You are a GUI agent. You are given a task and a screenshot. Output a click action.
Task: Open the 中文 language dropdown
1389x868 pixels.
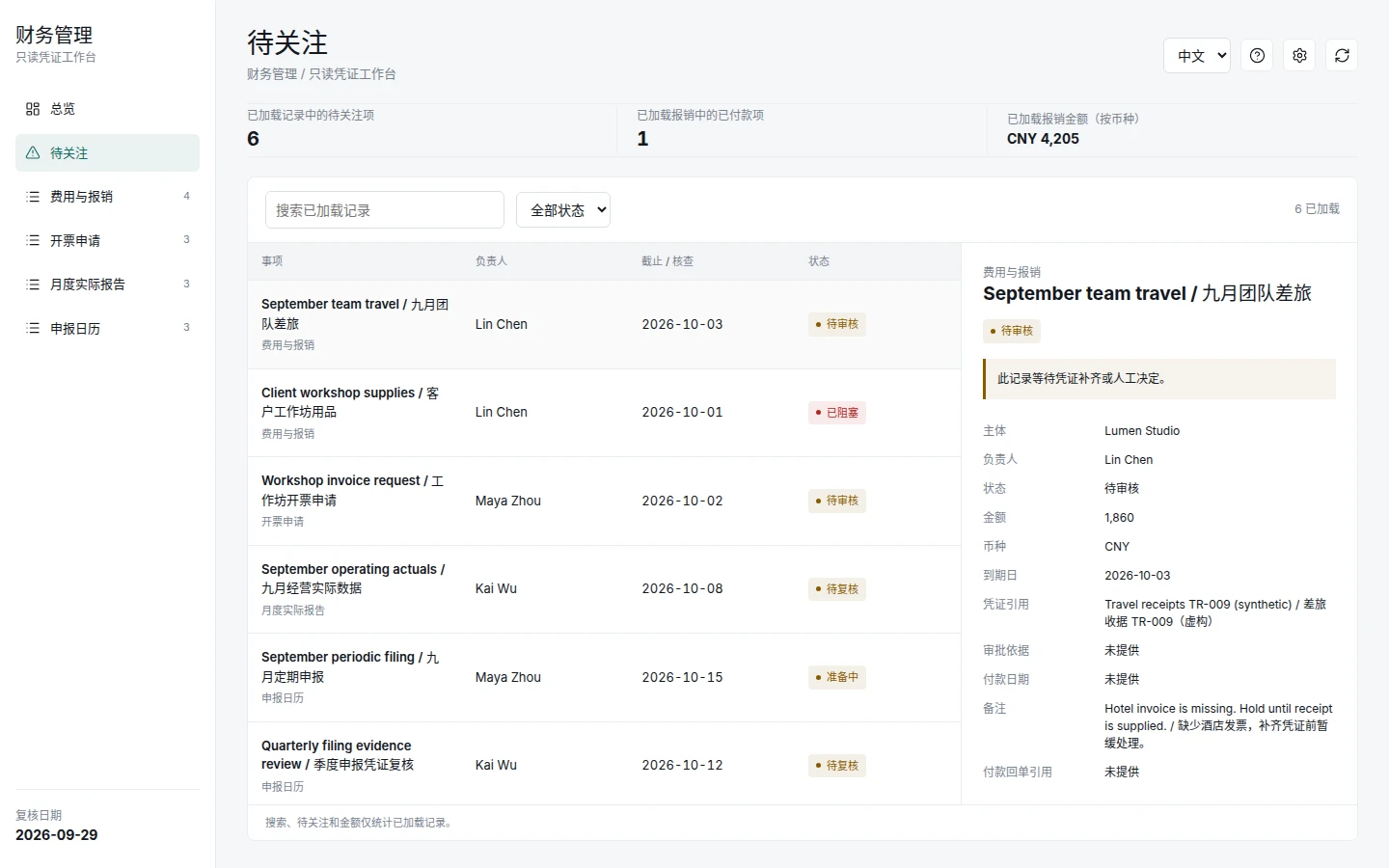1197,56
